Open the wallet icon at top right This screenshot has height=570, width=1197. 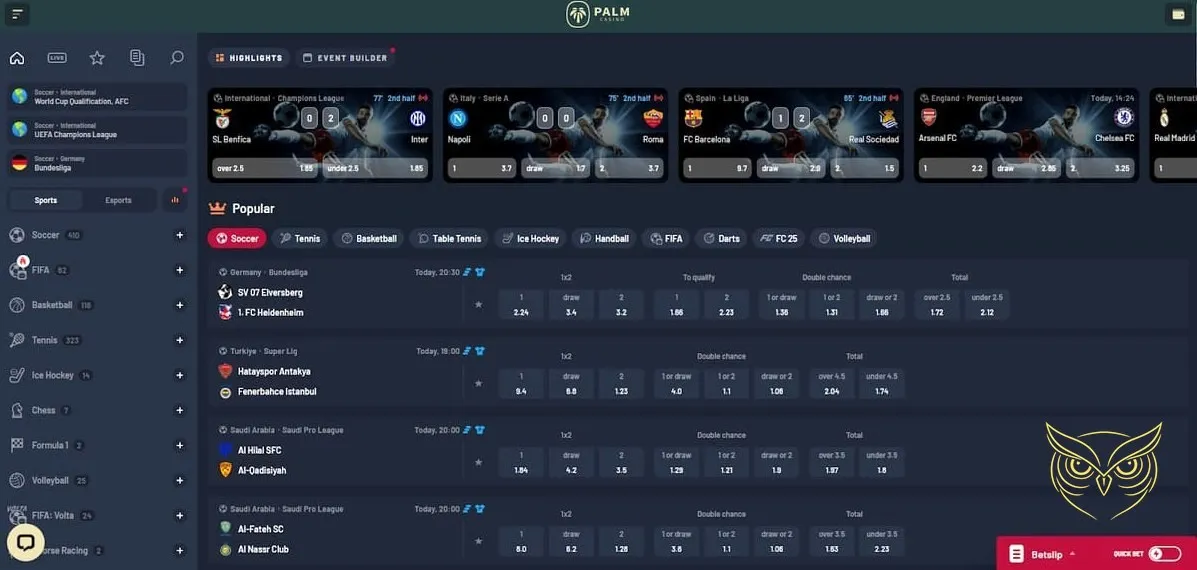pyautogui.click(x=1177, y=14)
